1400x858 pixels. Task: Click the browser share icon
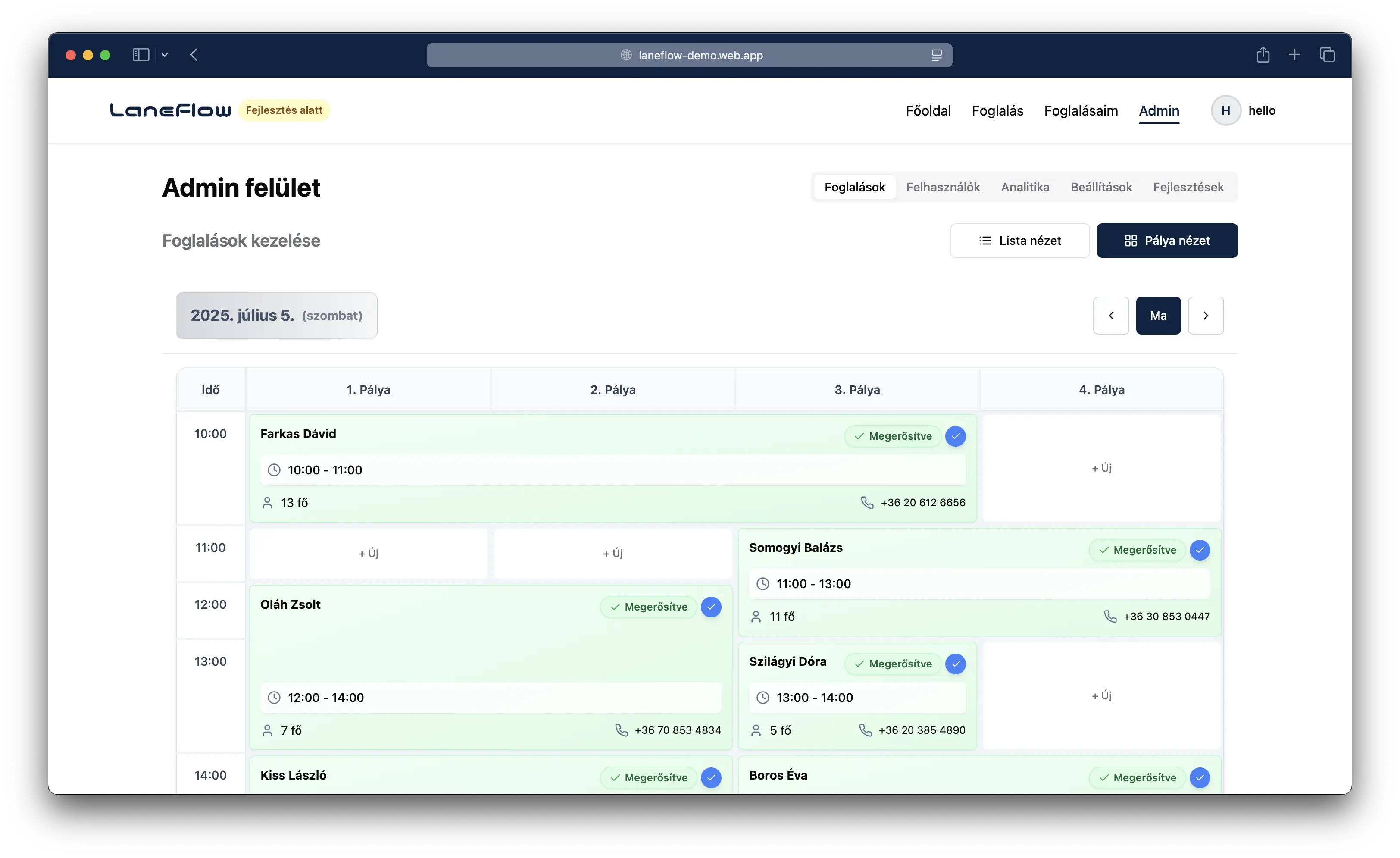click(1262, 55)
